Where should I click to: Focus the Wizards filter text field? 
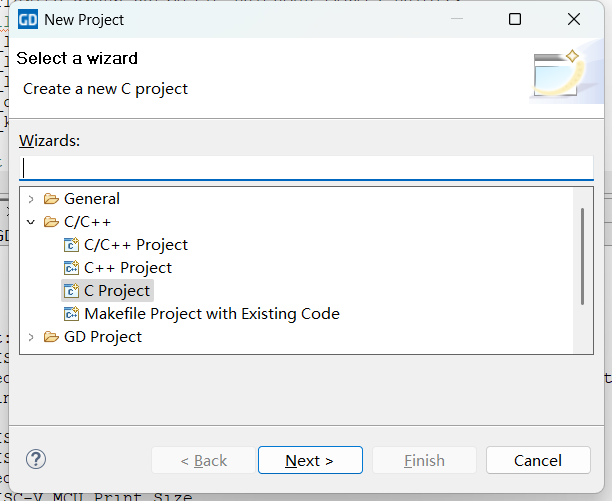coord(306,168)
